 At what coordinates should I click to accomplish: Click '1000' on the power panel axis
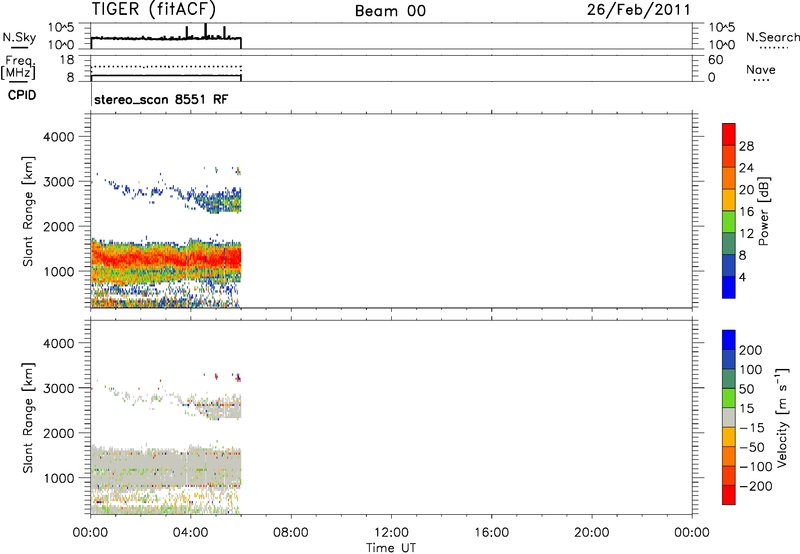[x=58, y=271]
